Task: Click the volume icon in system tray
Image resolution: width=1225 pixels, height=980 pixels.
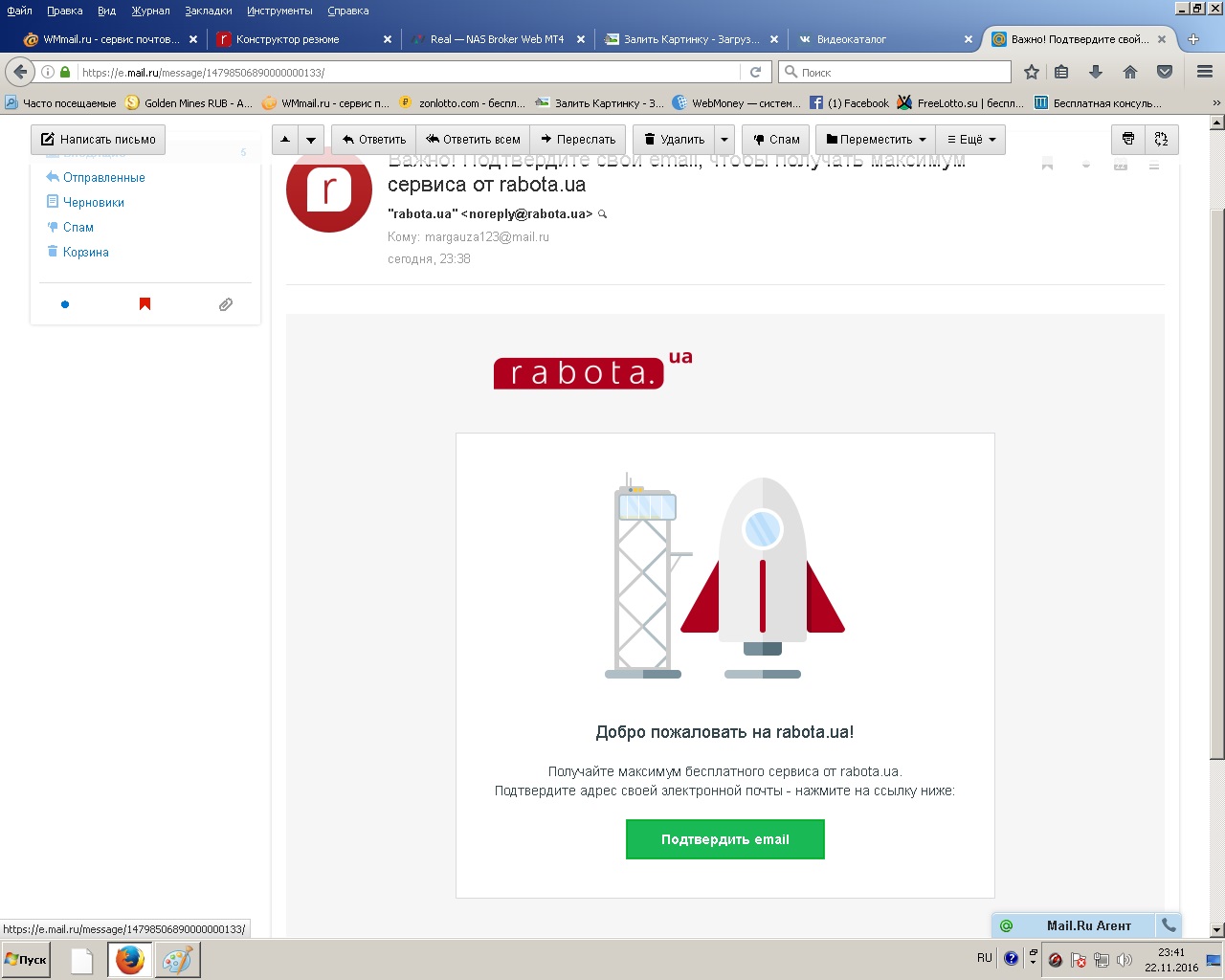Action: (1125, 959)
